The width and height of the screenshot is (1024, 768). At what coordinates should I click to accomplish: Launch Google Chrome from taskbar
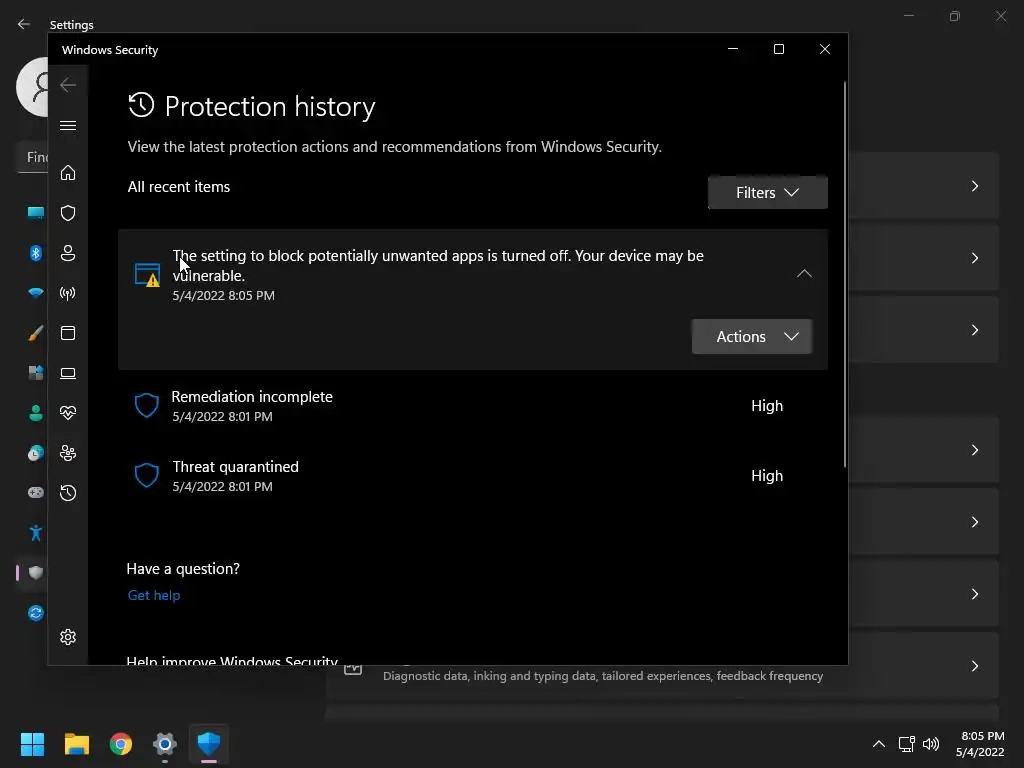(121, 744)
